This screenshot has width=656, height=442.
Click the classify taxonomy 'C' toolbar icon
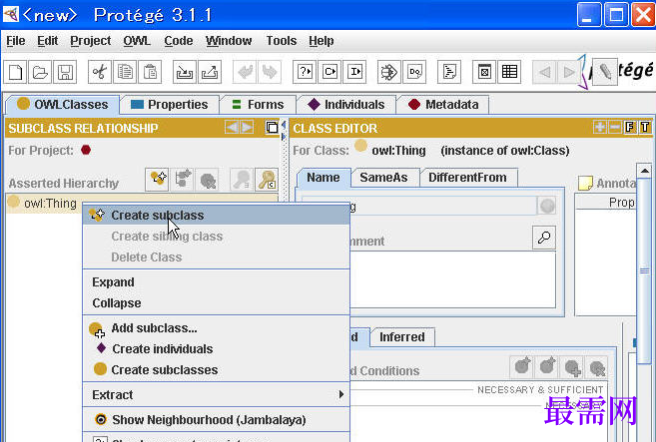tap(330, 72)
